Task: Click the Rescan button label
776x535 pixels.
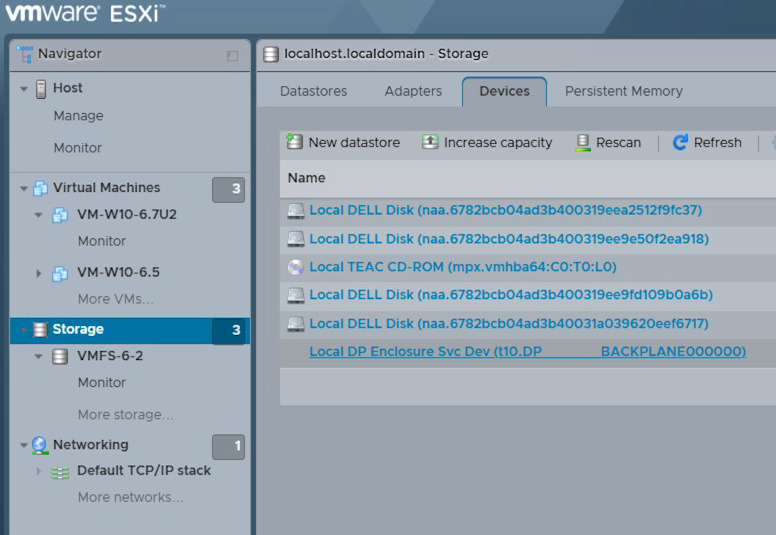Action: tap(618, 143)
